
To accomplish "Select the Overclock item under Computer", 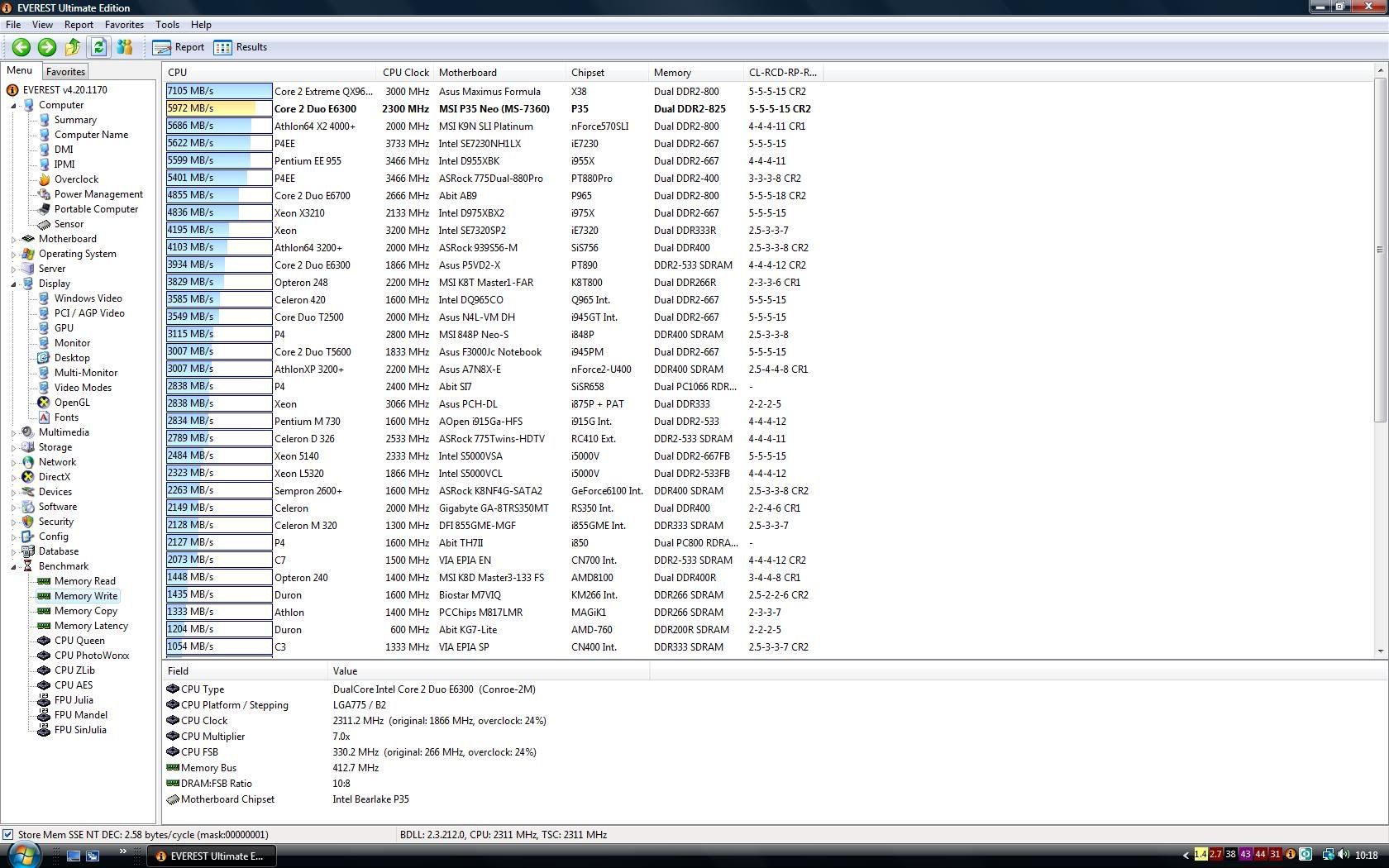I will (x=76, y=179).
